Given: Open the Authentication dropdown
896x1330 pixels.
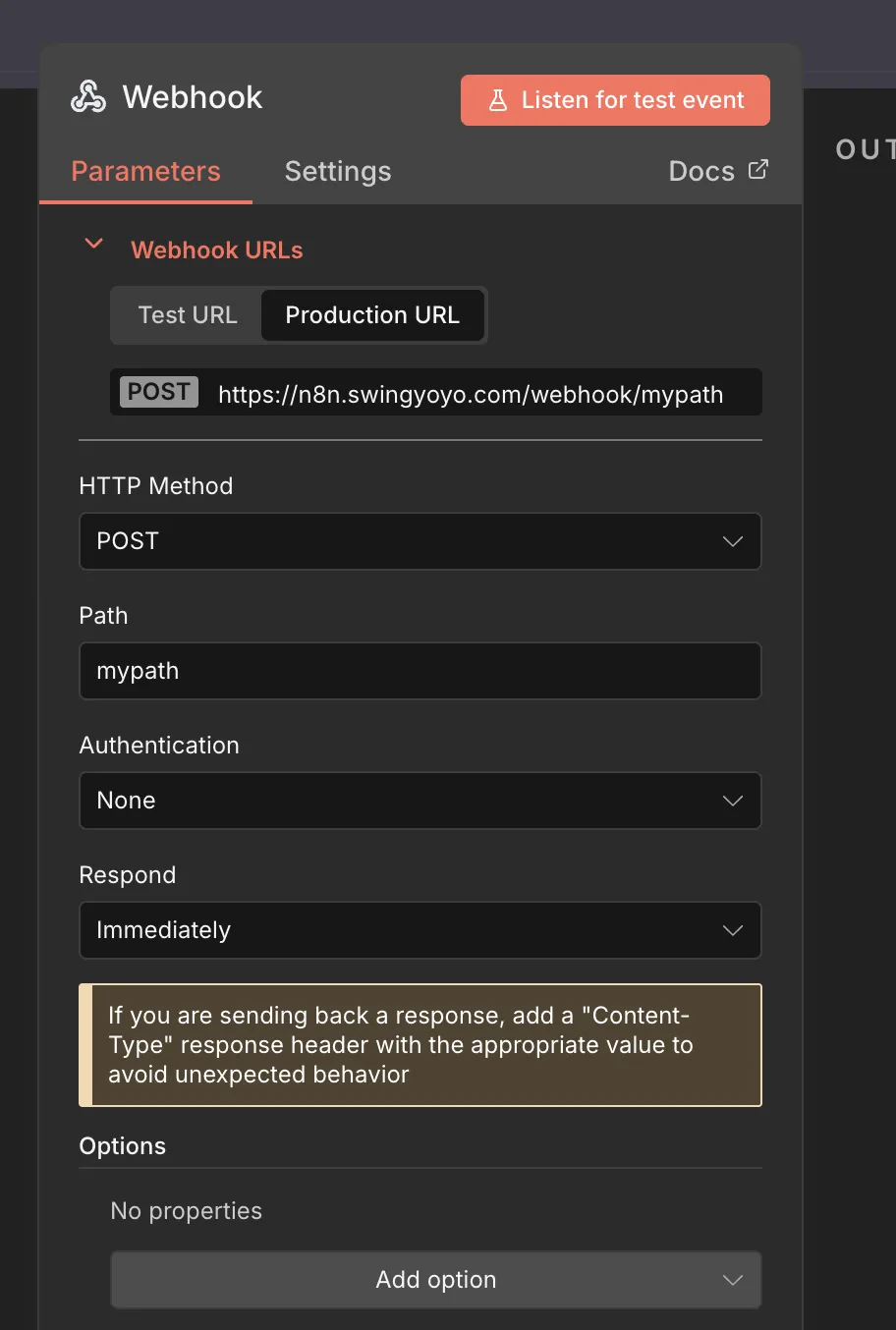Looking at the screenshot, I should pyautogui.click(x=420, y=801).
